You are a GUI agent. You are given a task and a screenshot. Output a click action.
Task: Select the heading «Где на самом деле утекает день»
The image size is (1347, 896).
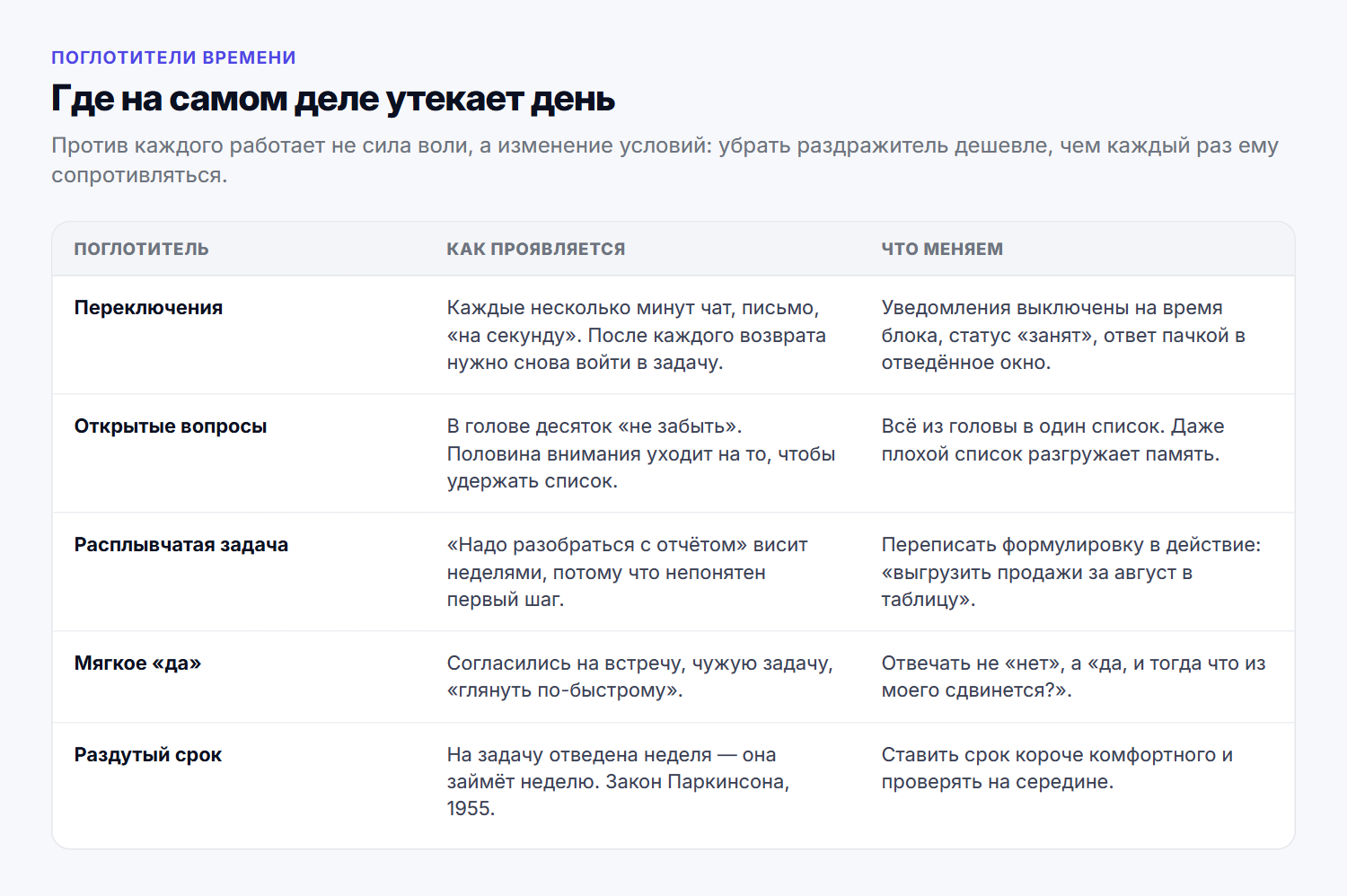333,99
